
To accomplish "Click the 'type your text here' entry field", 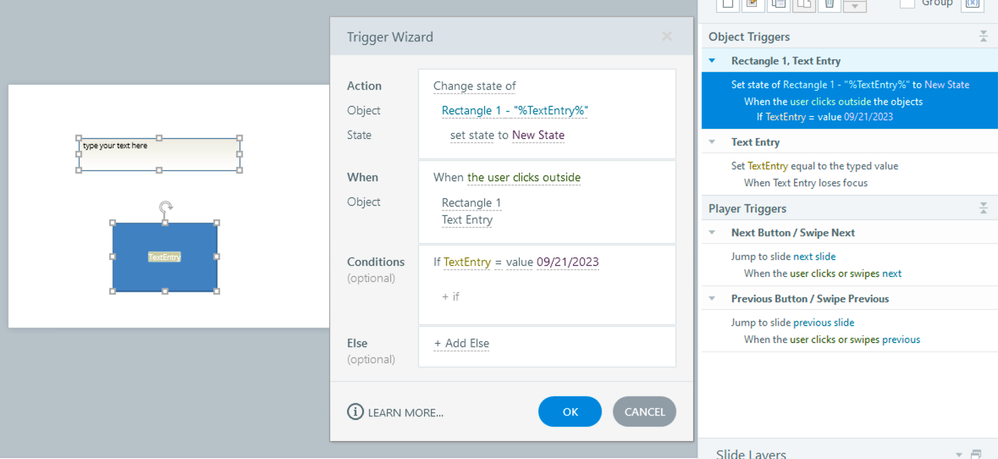I will [x=159, y=154].
